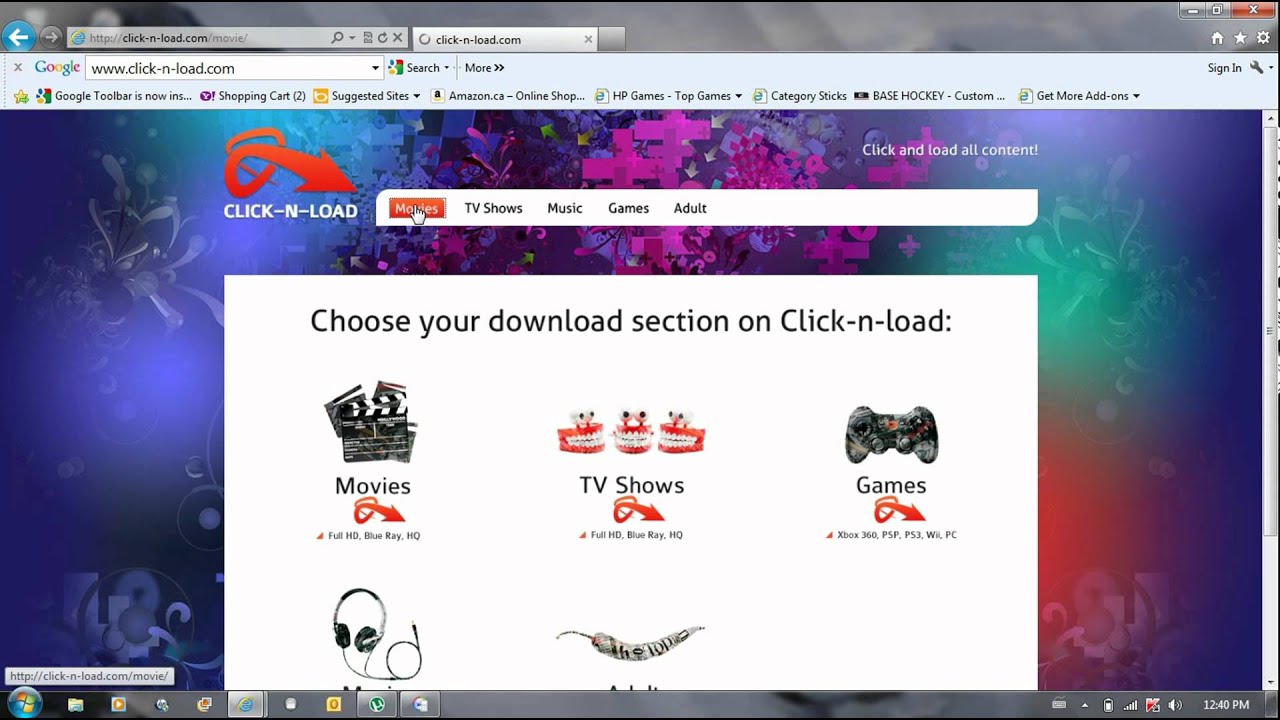The width and height of the screenshot is (1280, 720).
Task: Select the TV Shows navigation tab
Action: (493, 208)
